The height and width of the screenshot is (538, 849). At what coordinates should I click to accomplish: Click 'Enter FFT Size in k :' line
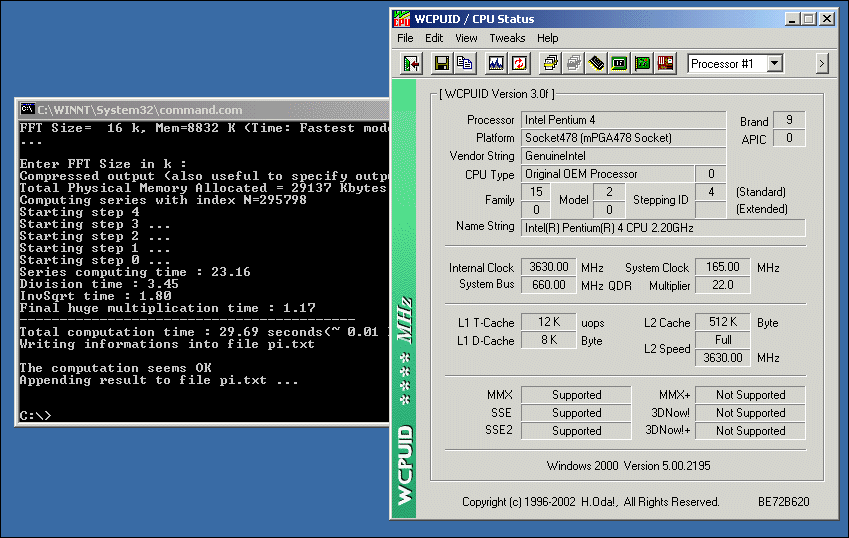point(103,163)
